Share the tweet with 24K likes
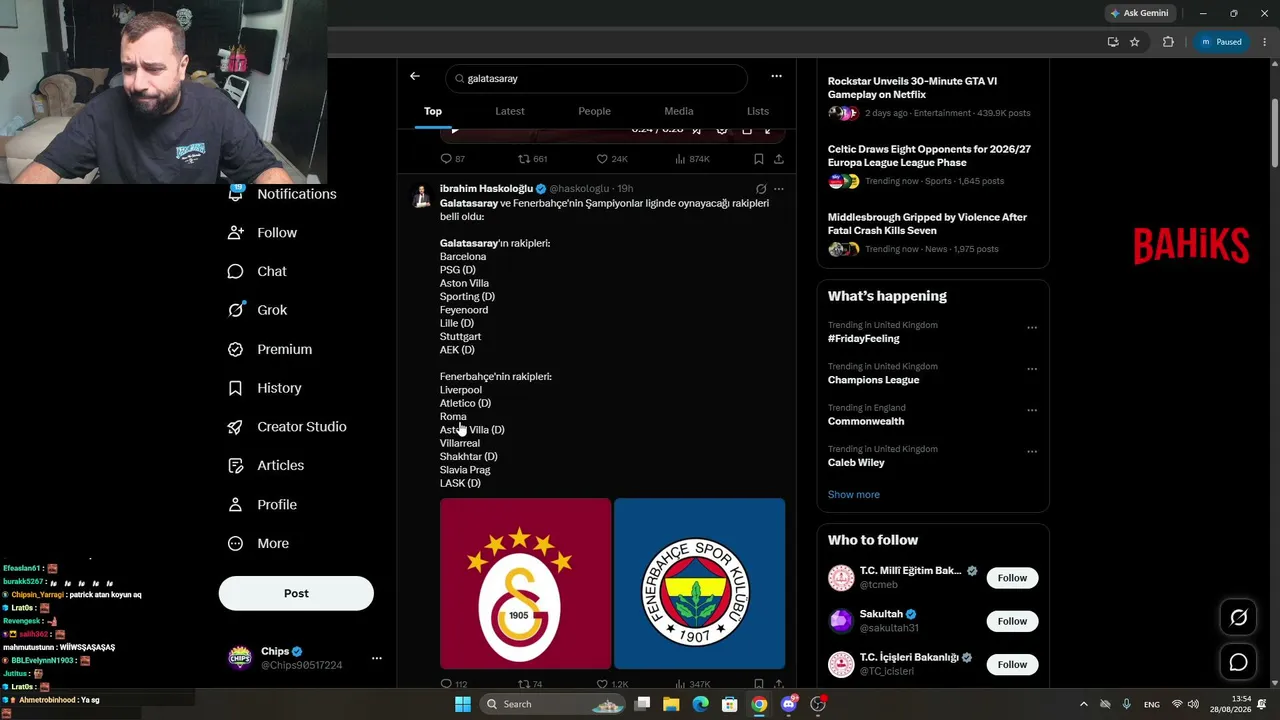The height and width of the screenshot is (720, 1280). [x=779, y=159]
